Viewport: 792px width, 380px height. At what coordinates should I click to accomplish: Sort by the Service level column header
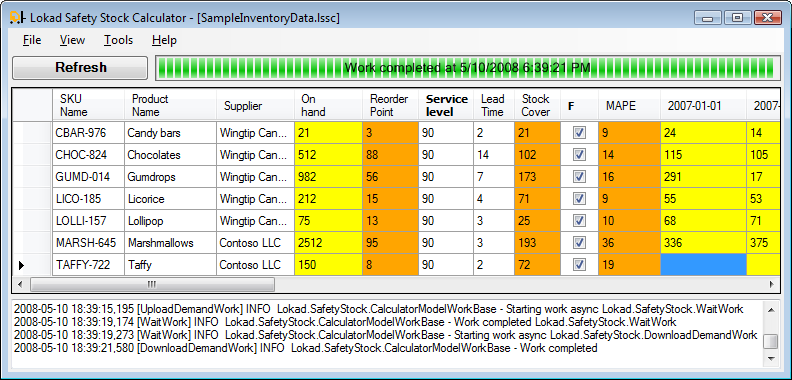coord(447,105)
